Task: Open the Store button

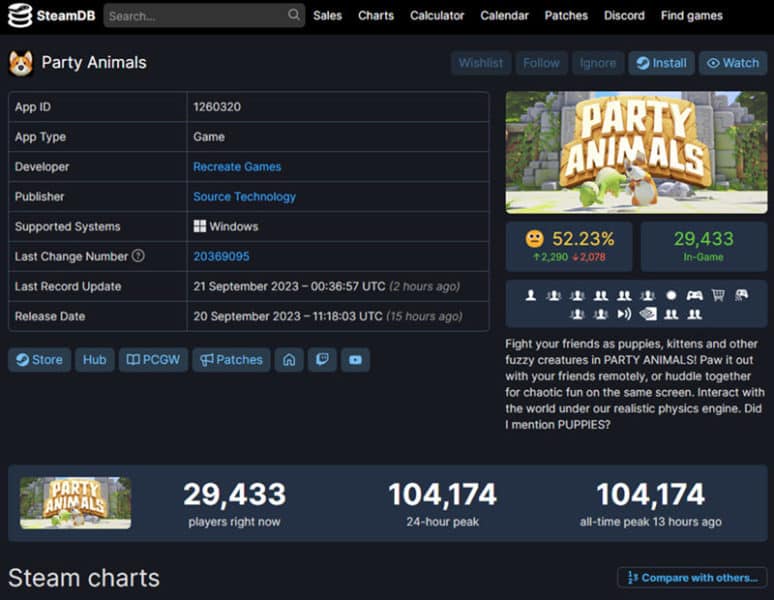Action: tap(39, 360)
